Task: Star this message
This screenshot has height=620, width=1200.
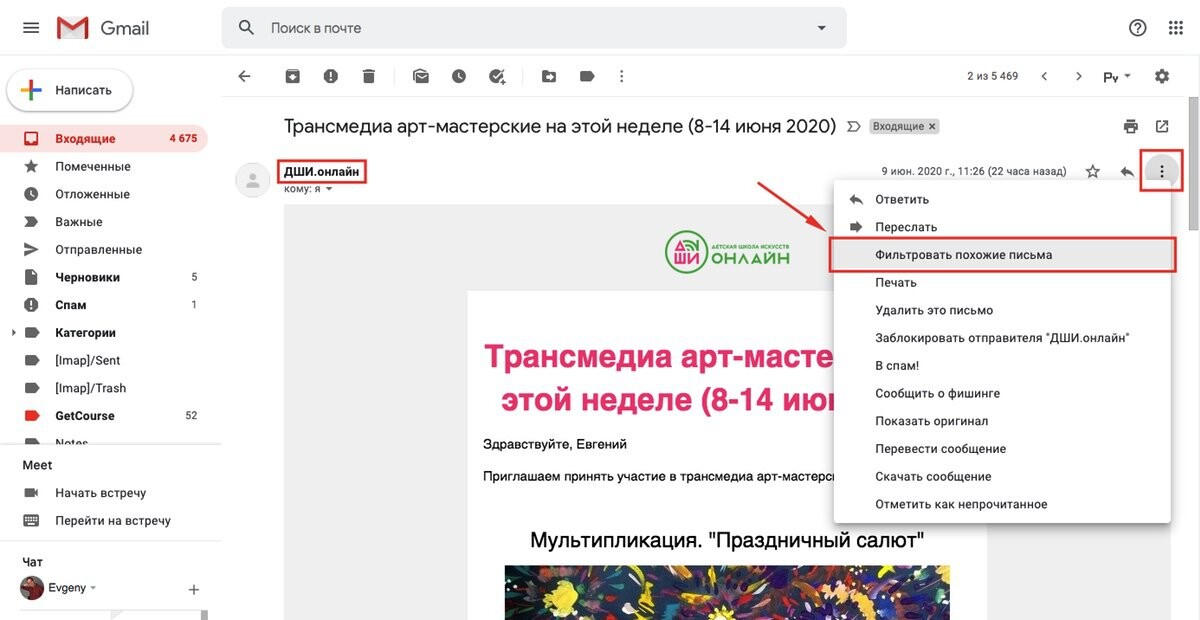Action: click(1093, 172)
